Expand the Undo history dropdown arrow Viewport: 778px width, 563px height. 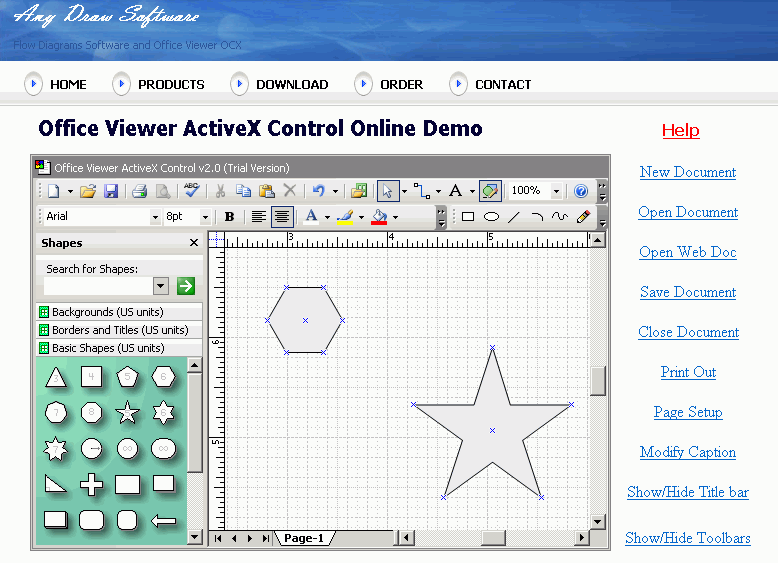click(x=335, y=191)
